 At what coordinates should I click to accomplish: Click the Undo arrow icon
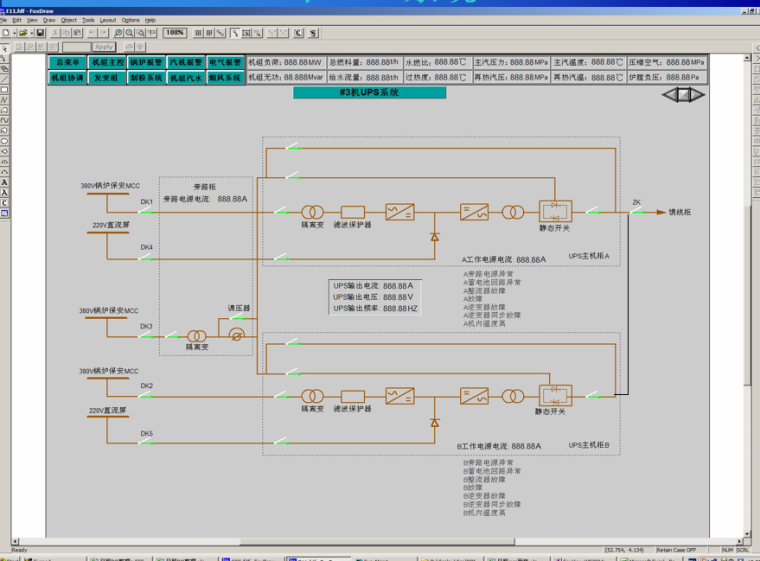pos(90,33)
